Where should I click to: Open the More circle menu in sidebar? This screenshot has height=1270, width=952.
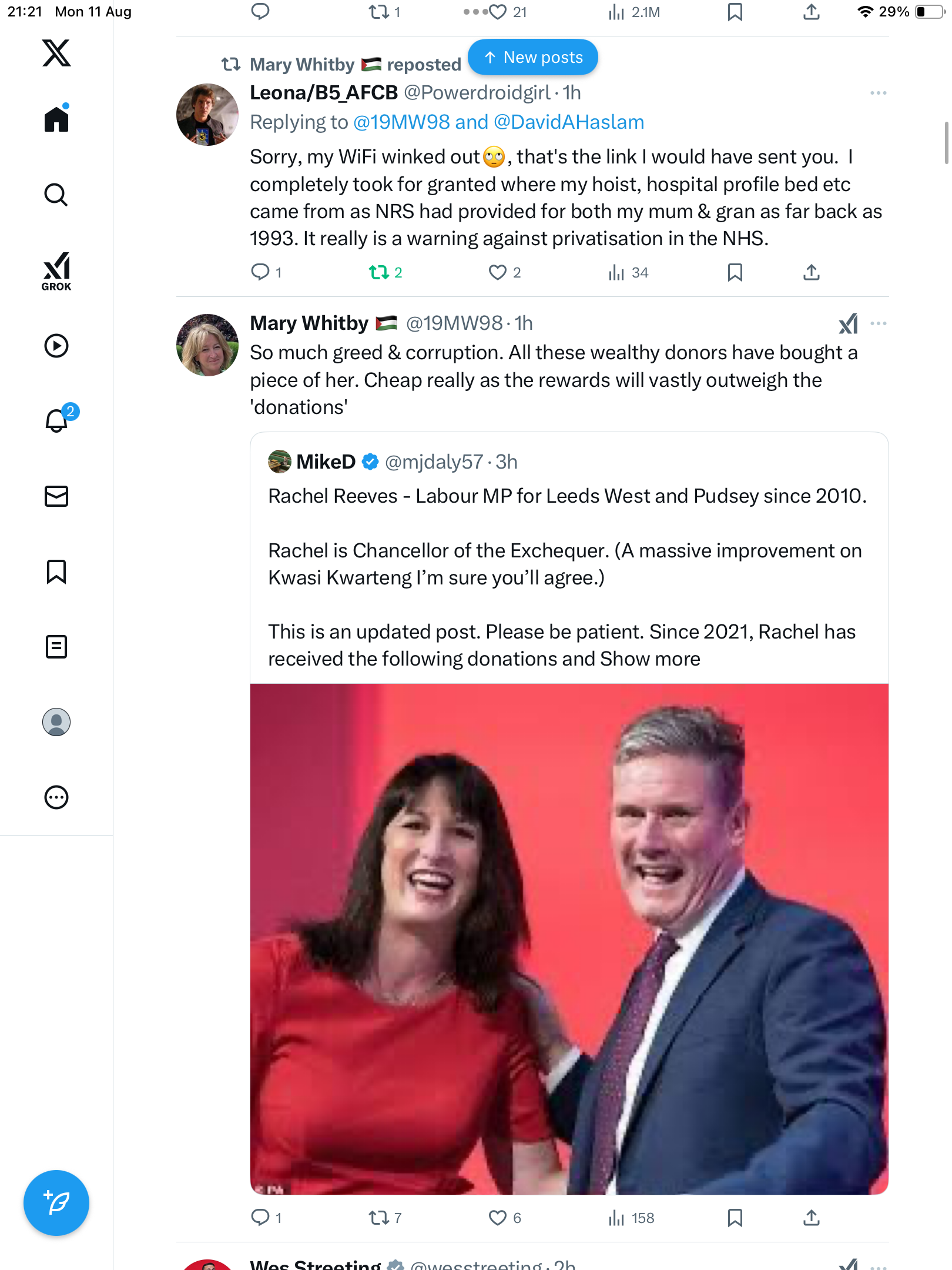(56, 797)
